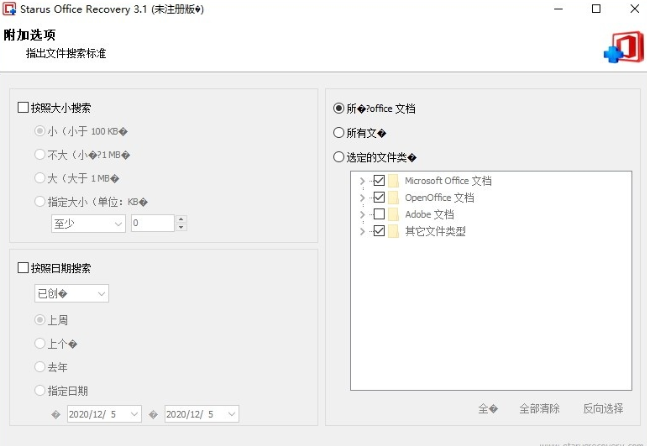Expand the Microsoft Office 文档 tree node
This screenshot has height=446, width=647.
coord(362,181)
